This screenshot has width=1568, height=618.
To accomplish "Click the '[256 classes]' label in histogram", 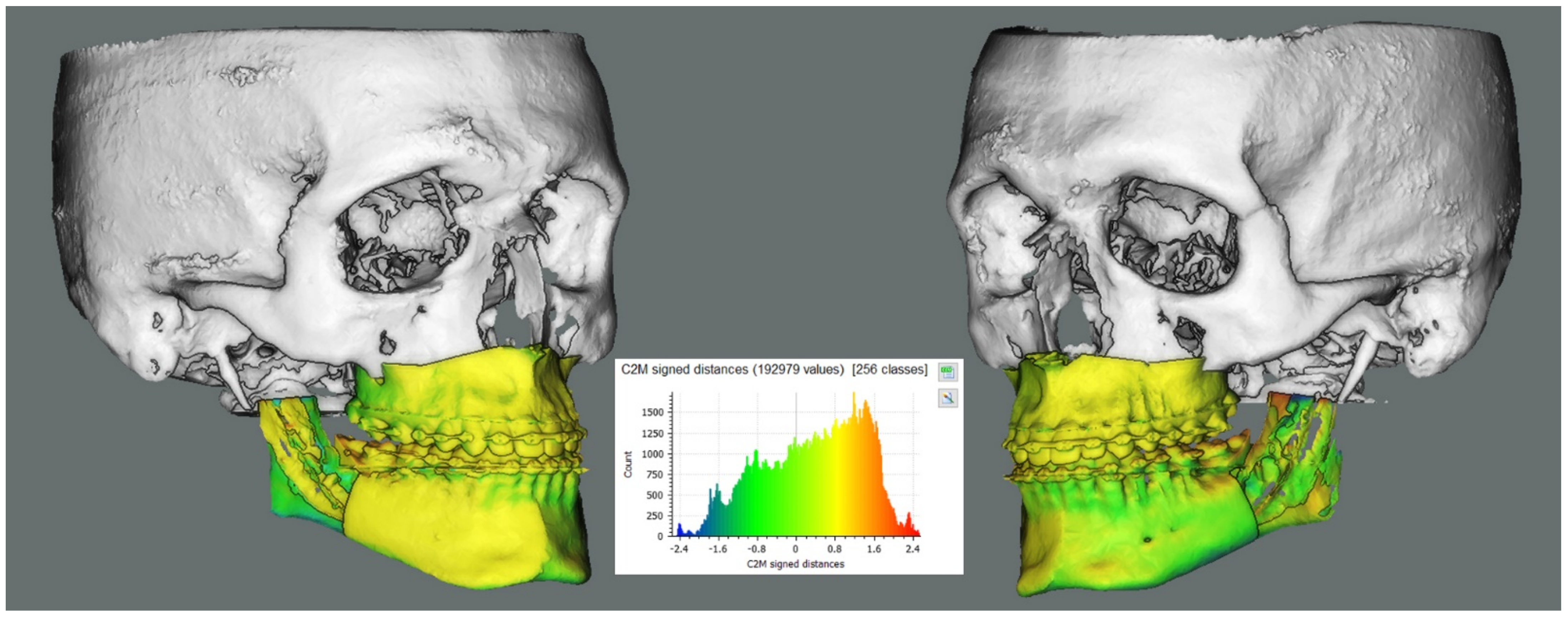I will pos(889,370).
